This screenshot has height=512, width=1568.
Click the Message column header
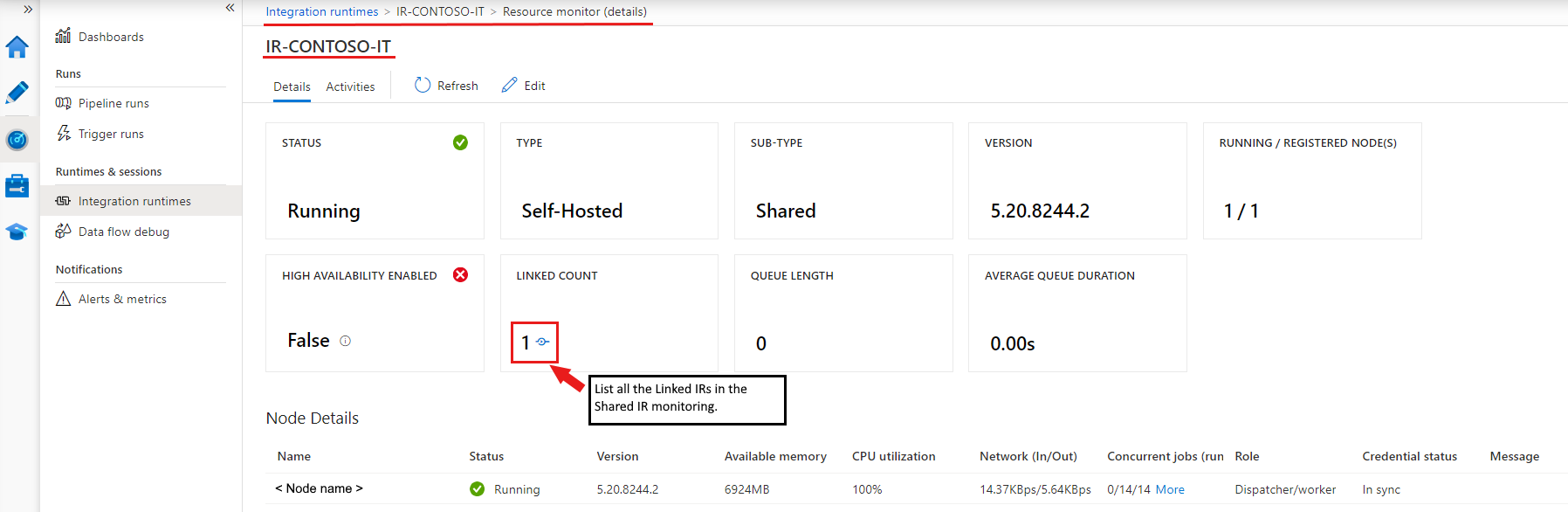tap(1514, 456)
